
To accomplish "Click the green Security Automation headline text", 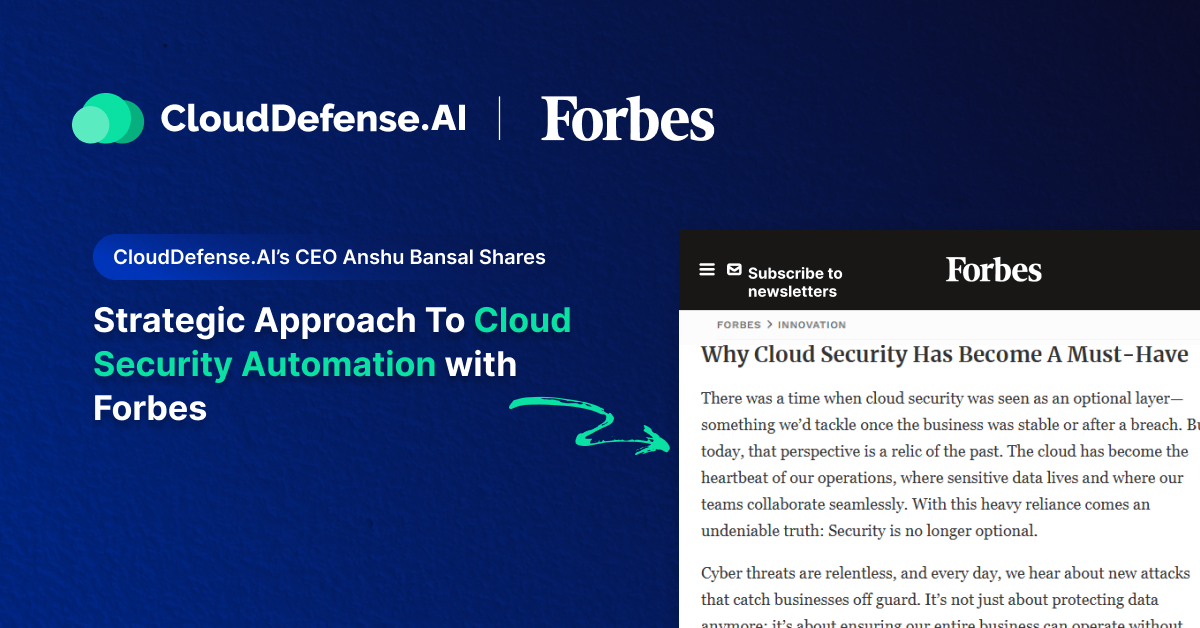I will (264, 364).
